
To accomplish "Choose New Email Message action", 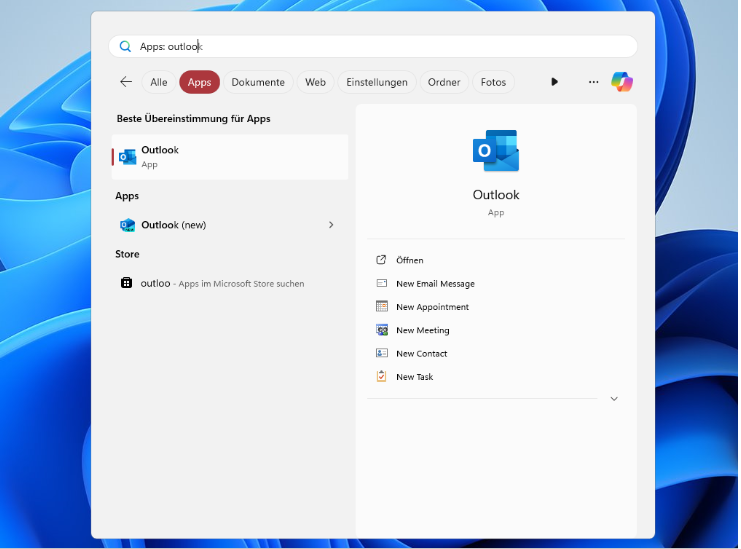I will tap(435, 283).
